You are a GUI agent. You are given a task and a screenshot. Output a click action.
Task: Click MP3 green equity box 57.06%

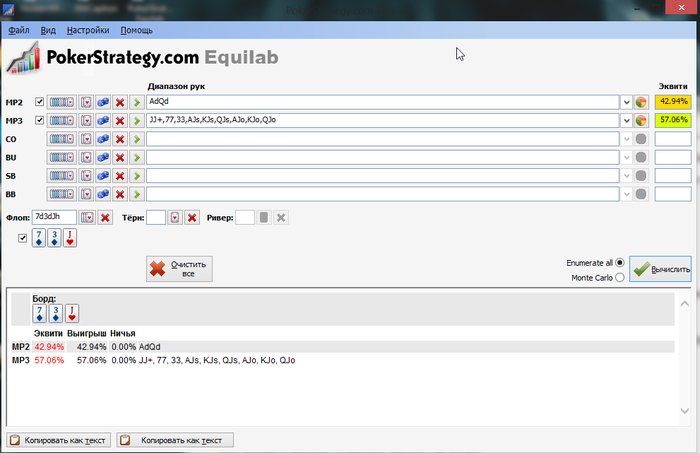click(673, 120)
